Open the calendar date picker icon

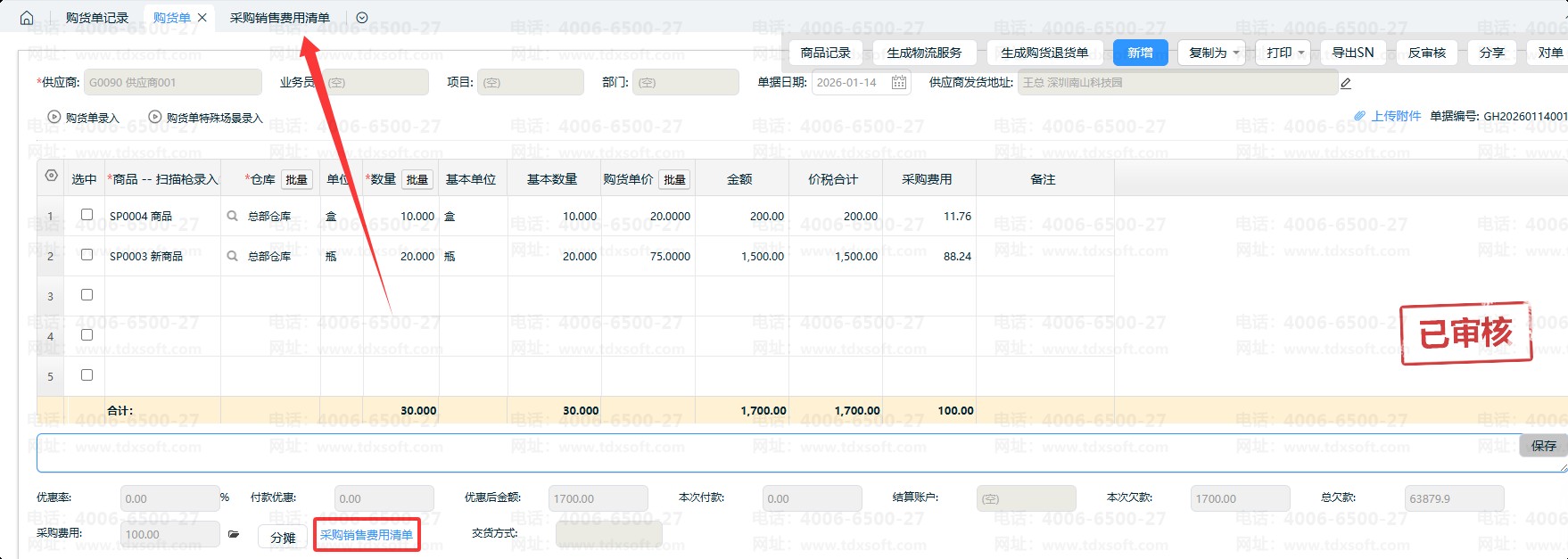[898, 83]
